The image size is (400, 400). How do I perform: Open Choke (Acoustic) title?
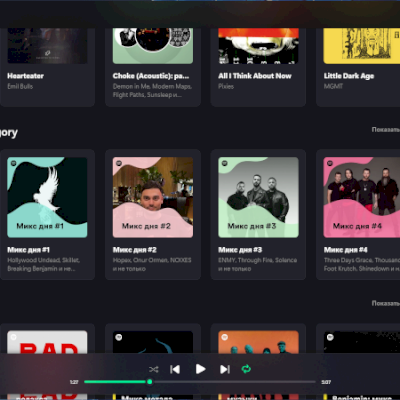click(151, 76)
